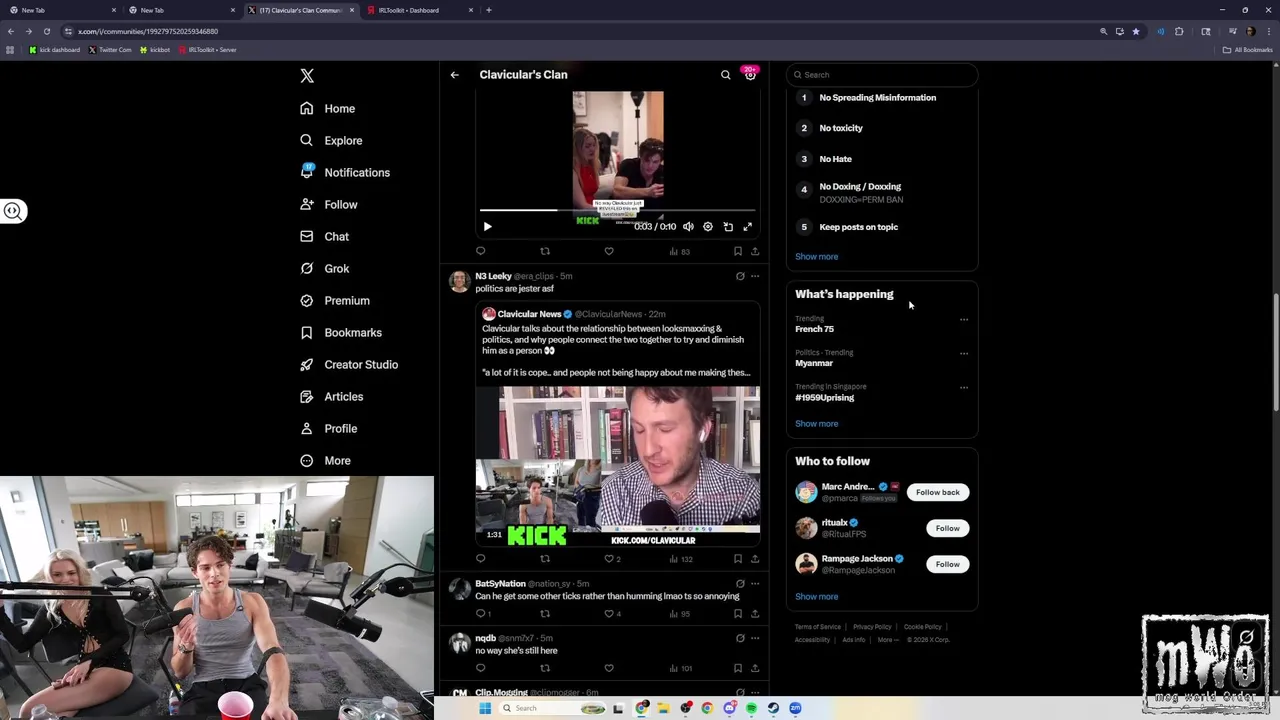This screenshot has height=720, width=1280.
Task: Follow Rampage Jackson account
Action: 947,564
